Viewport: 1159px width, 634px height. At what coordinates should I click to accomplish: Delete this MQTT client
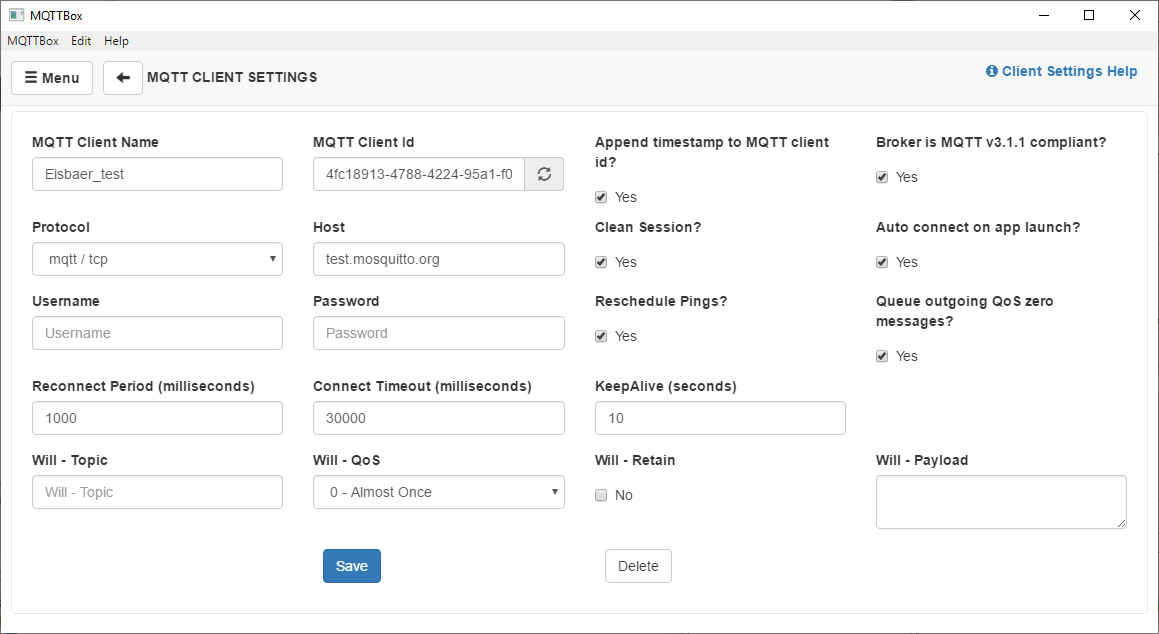coord(638,566)
